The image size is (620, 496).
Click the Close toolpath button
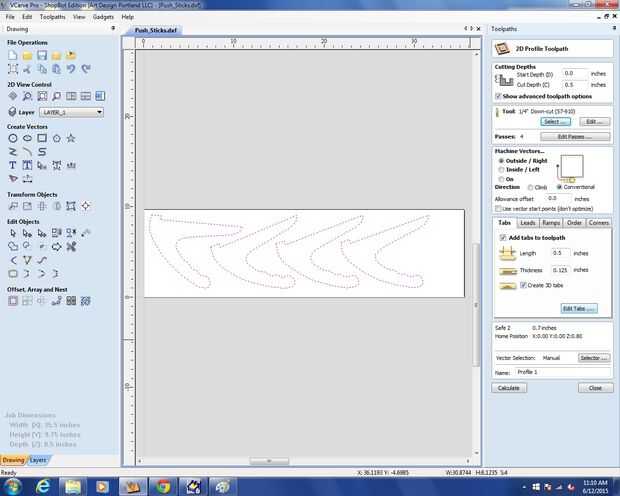click(x=595, y=388)
